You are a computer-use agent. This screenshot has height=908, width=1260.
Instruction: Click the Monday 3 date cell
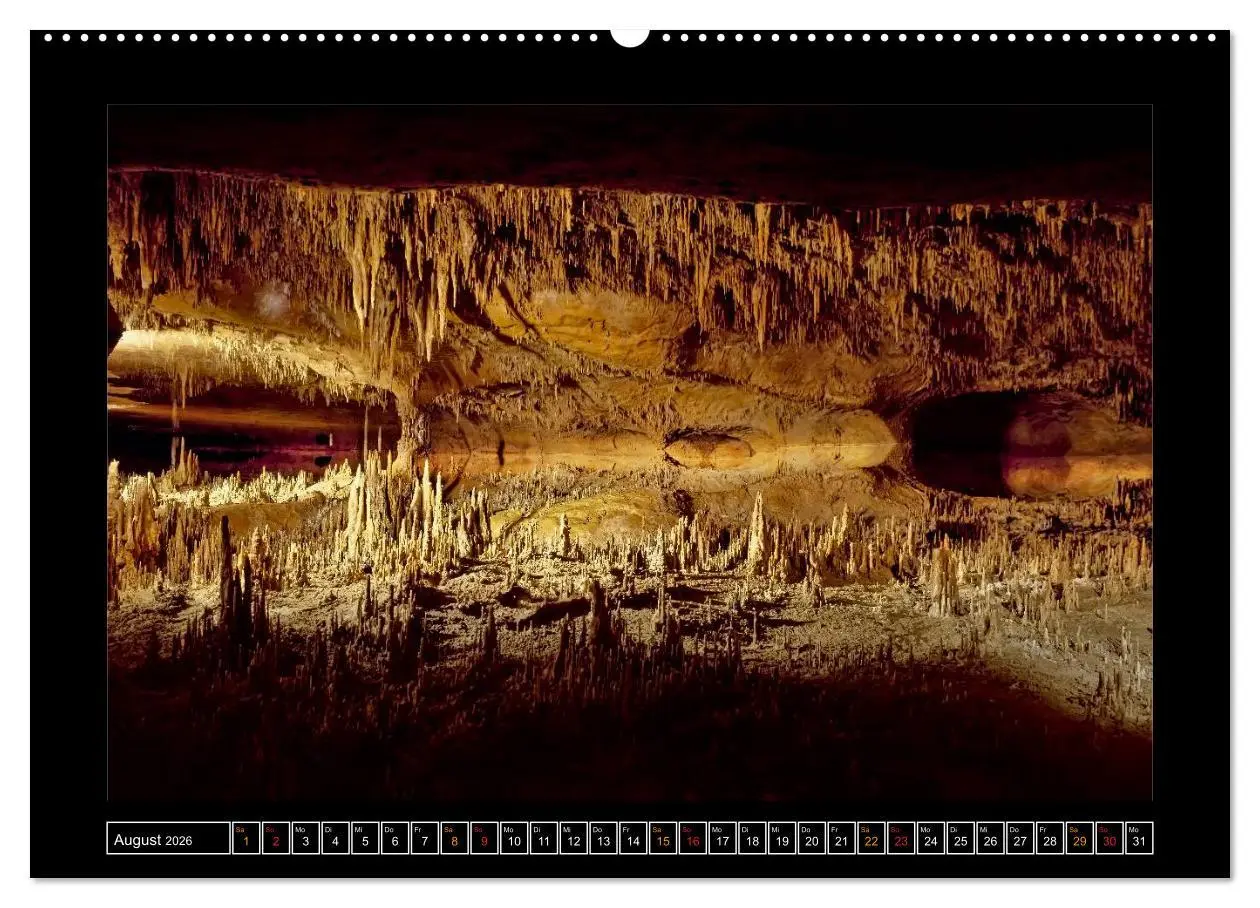point(304,843)
